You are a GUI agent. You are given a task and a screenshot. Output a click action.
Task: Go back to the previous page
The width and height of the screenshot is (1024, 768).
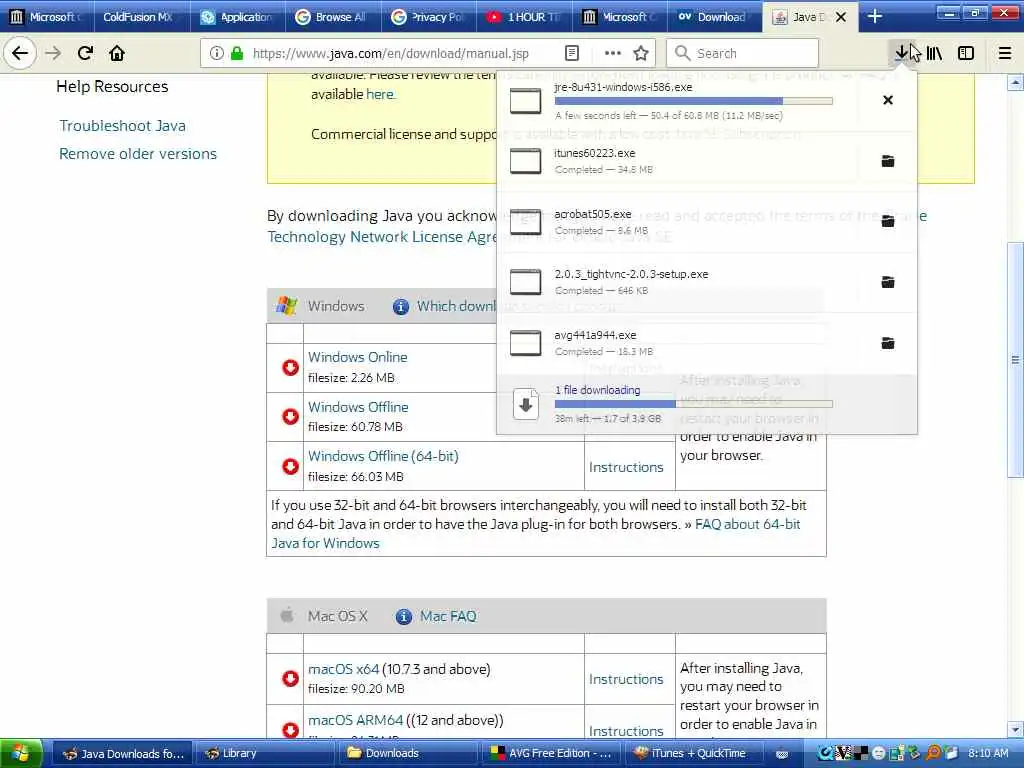(x=20, y=53)
